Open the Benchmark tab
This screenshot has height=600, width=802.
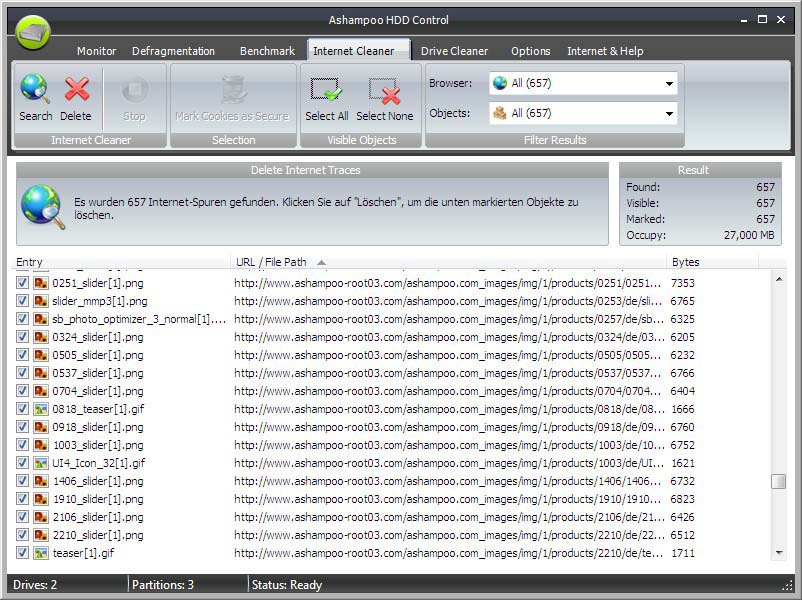tap(267, 51)
